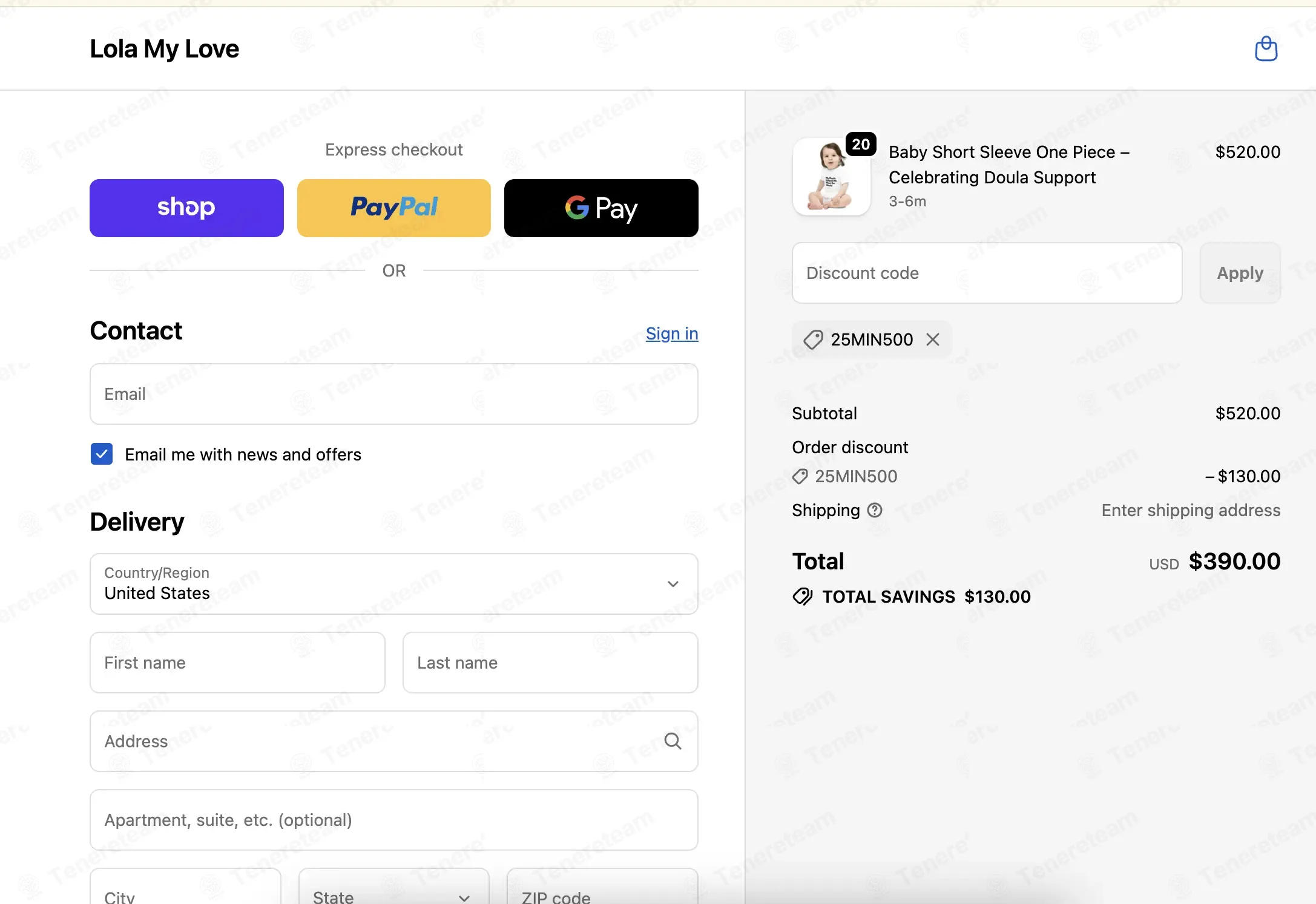Follow the Sign in link
This screenshot has width=1316, height=904.
pos(672,333)
